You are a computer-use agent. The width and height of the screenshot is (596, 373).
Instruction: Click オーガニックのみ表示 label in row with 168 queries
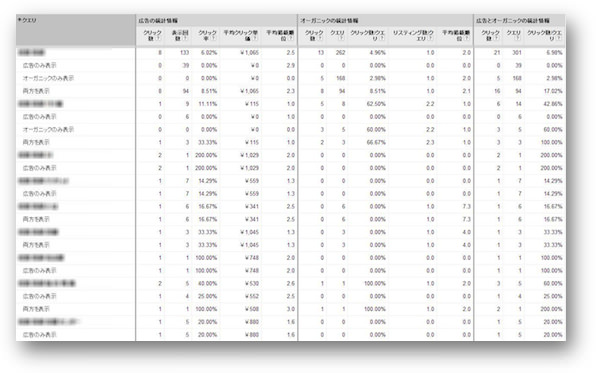(x=48, y=78)
